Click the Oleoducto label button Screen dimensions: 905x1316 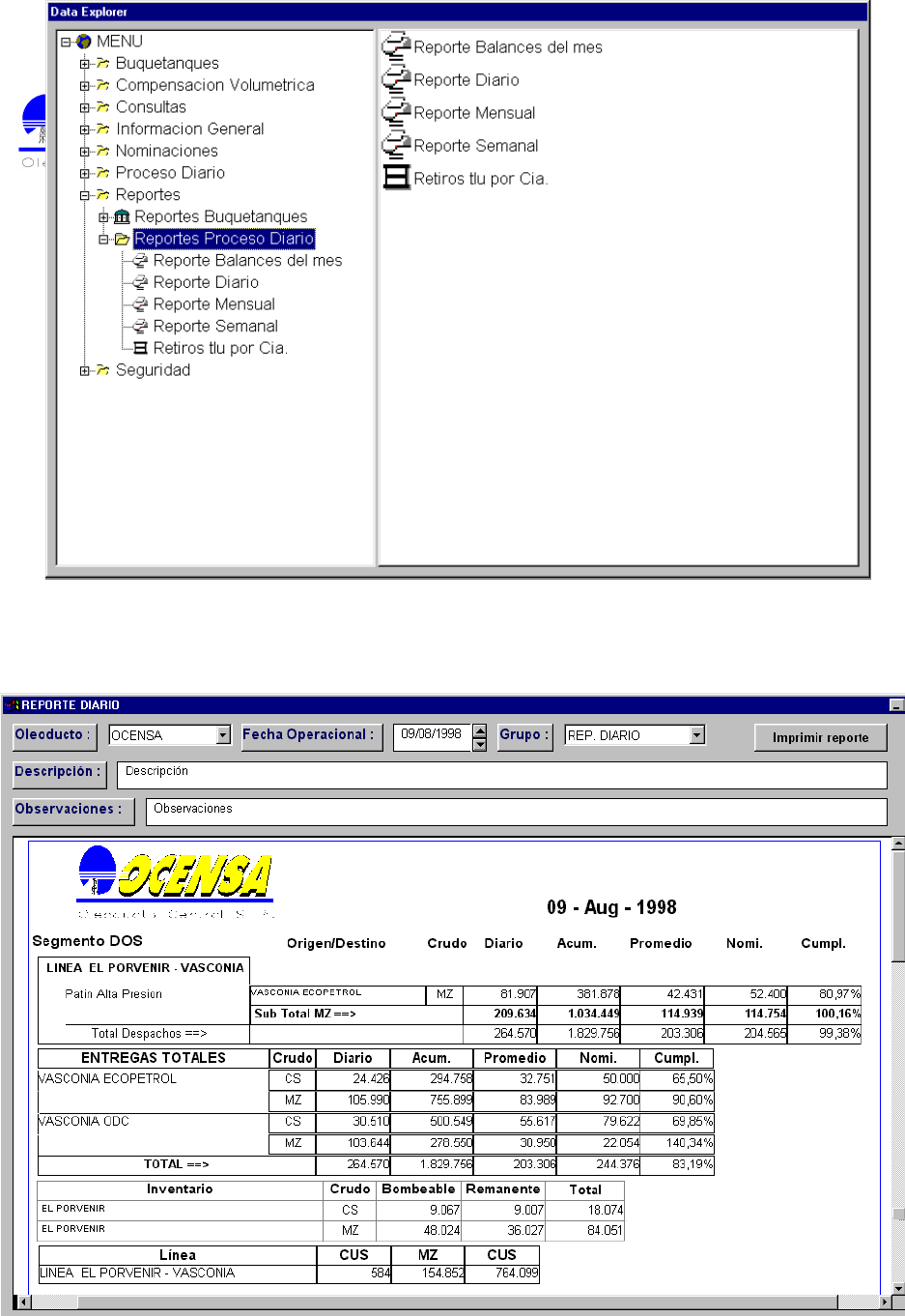click(x=55, y=735)
